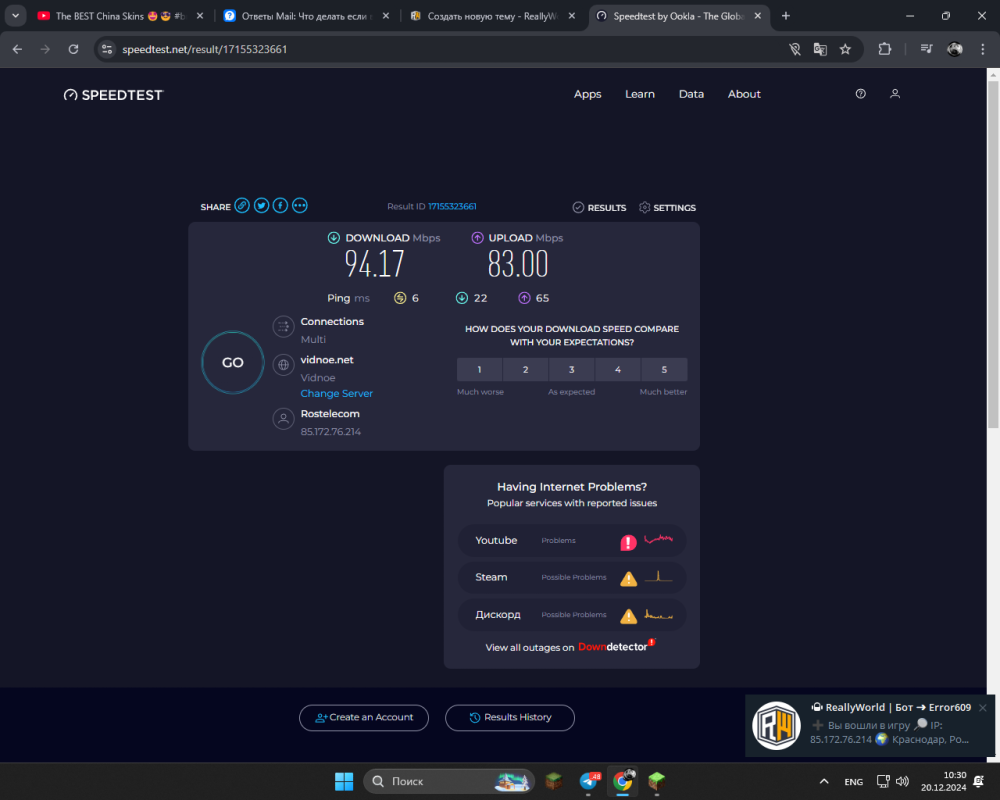Show hidden system tray icons
Viewport: 1000px width, 800px height.
pyautogui.click(x=824, y=781)
